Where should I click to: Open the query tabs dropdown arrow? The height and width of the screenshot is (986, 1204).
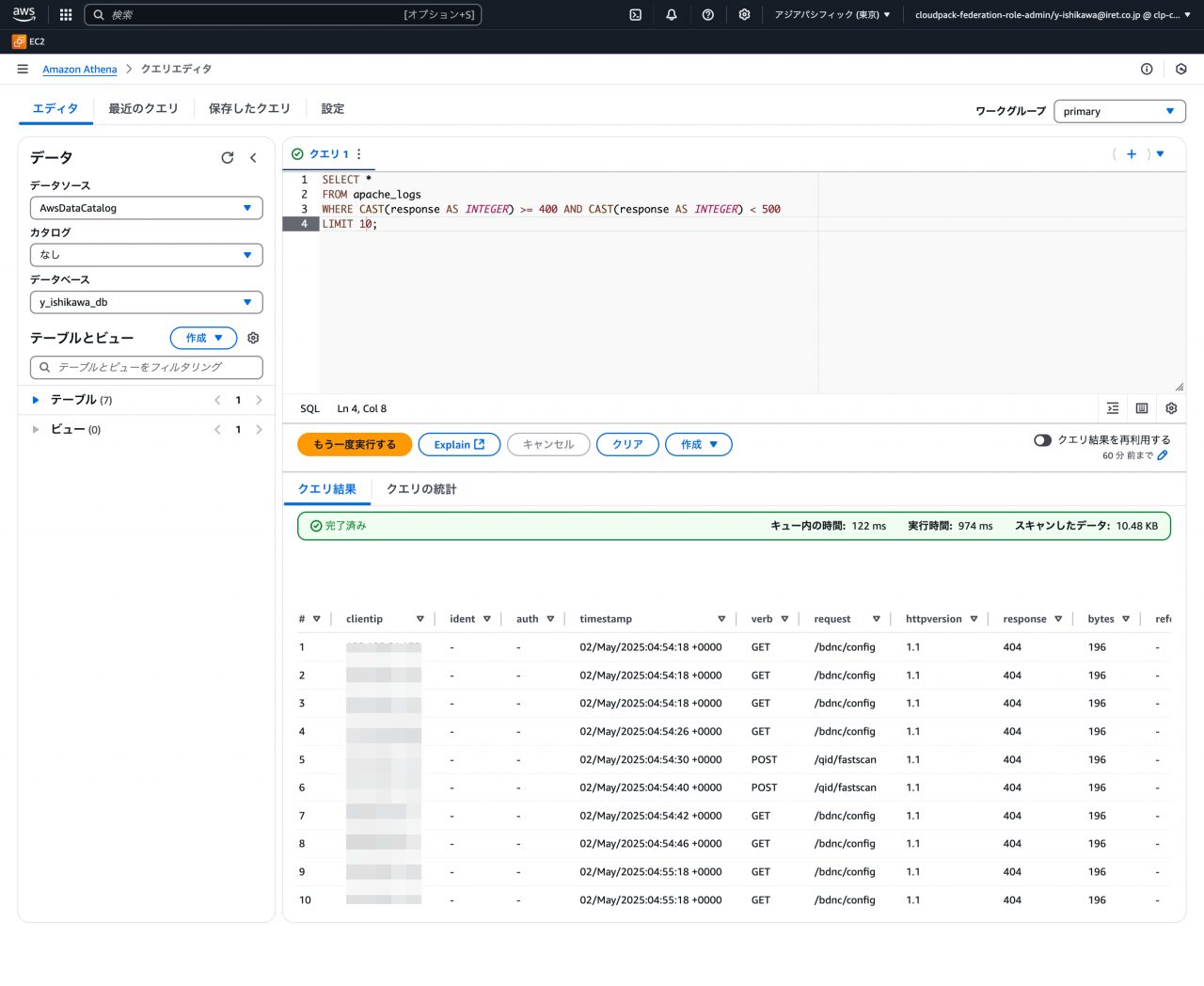pyautogui.click(x=1160, y=154)
